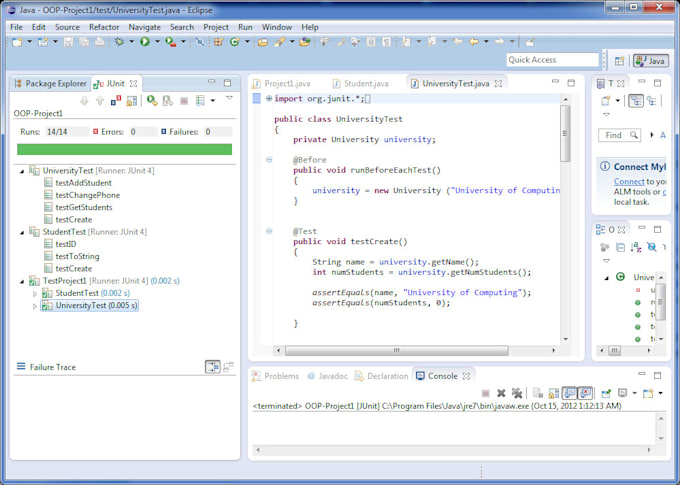Switch to the Student.java editor tab
680x485 pixels.
[x=365, y=83]
